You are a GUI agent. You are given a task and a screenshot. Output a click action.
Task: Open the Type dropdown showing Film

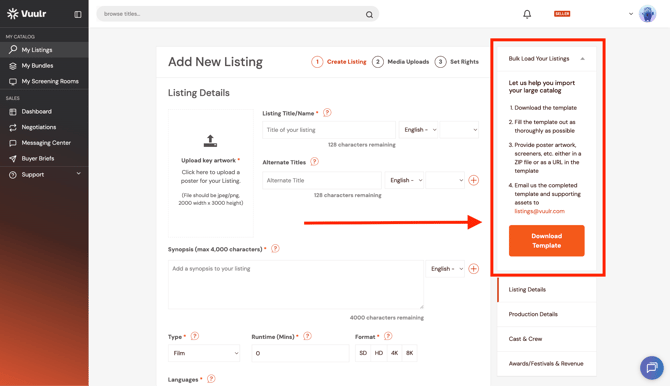204,353
